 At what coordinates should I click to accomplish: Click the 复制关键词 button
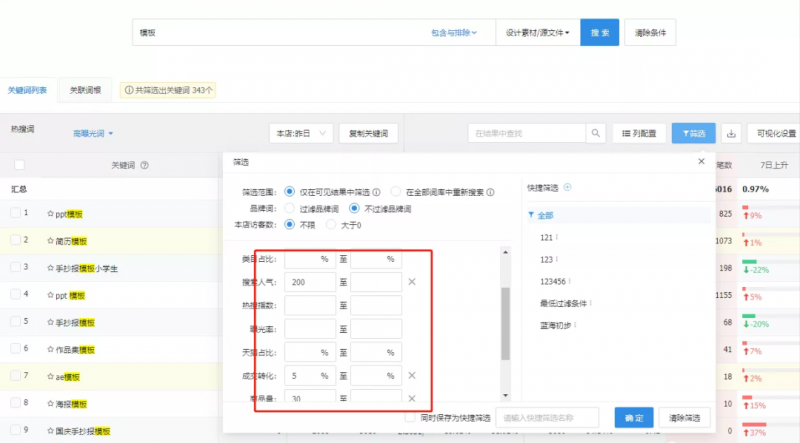pyautogui.click(x=369, y=133)
